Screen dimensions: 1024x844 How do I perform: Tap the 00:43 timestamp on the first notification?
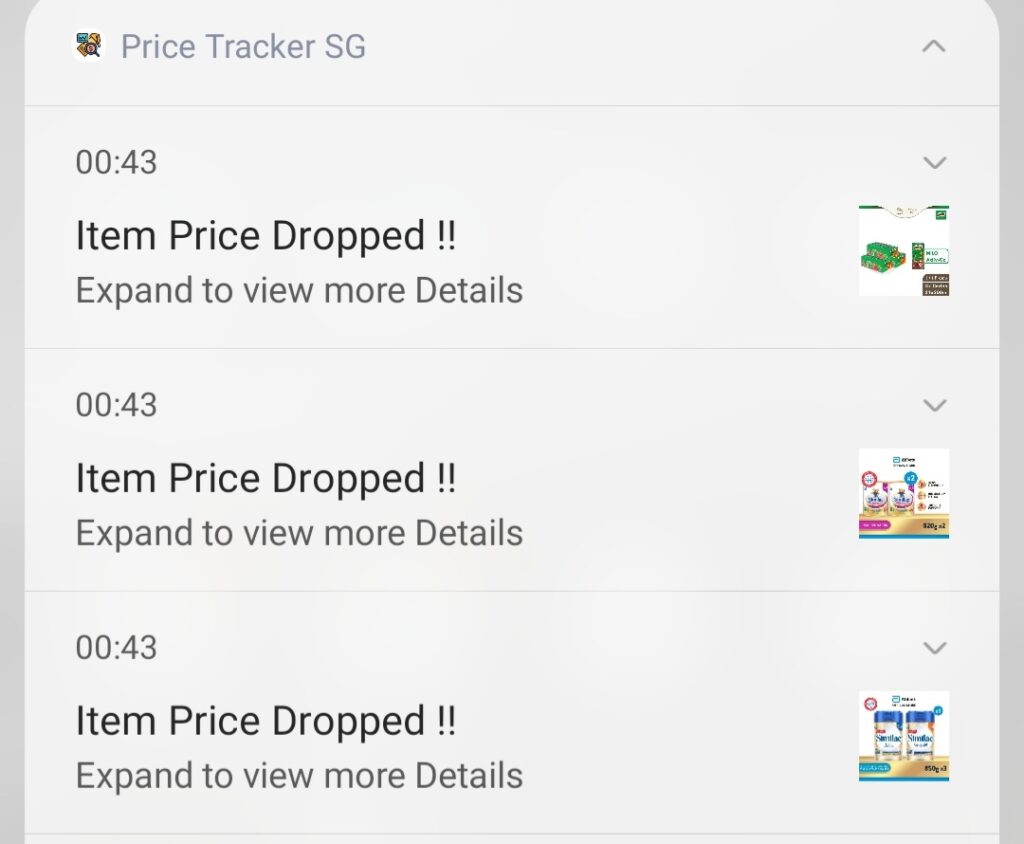tap(116, 162)
